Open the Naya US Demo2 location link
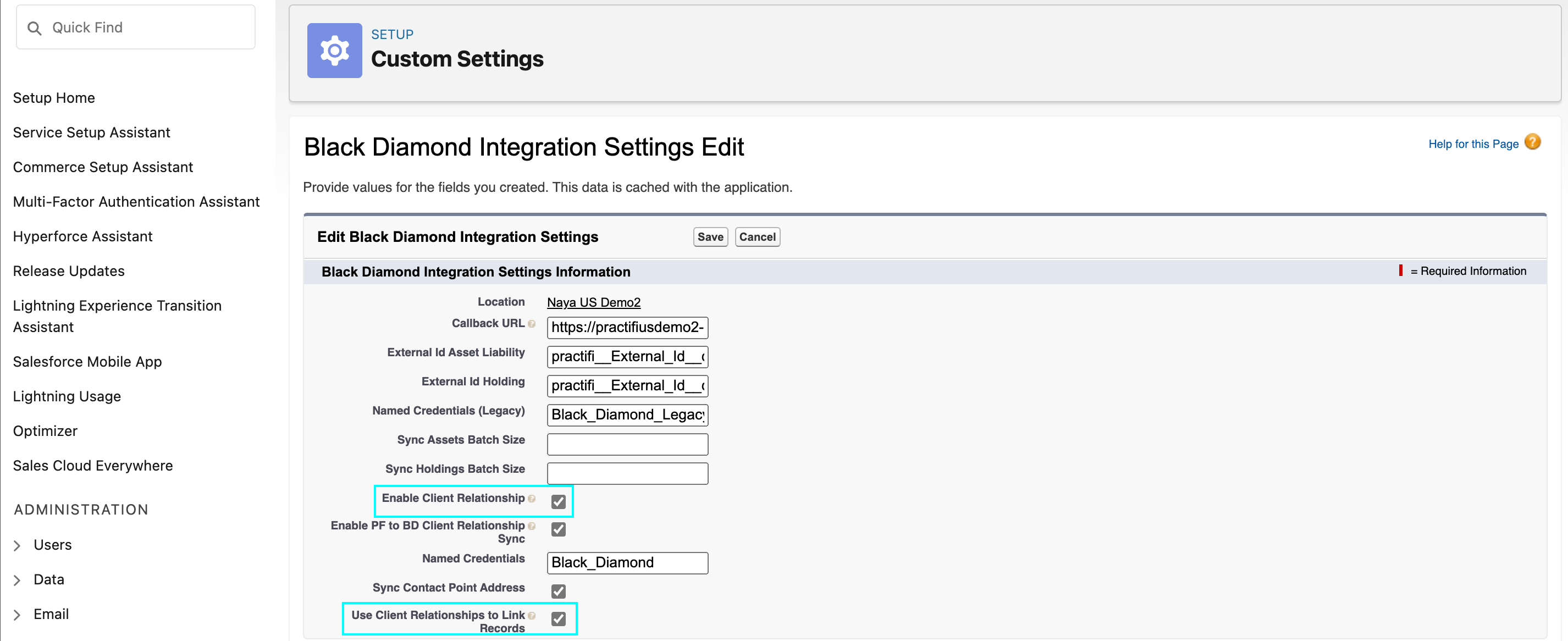 593,302
